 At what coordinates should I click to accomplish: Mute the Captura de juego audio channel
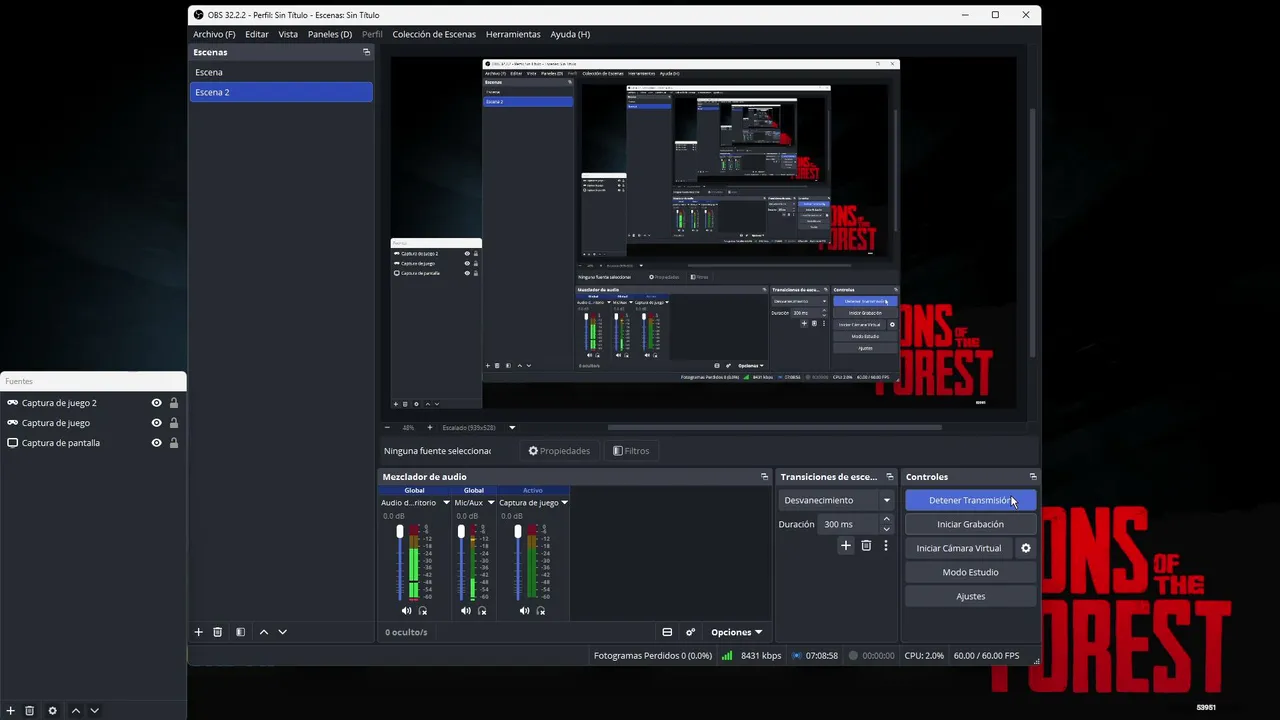(x=524, y=611)
